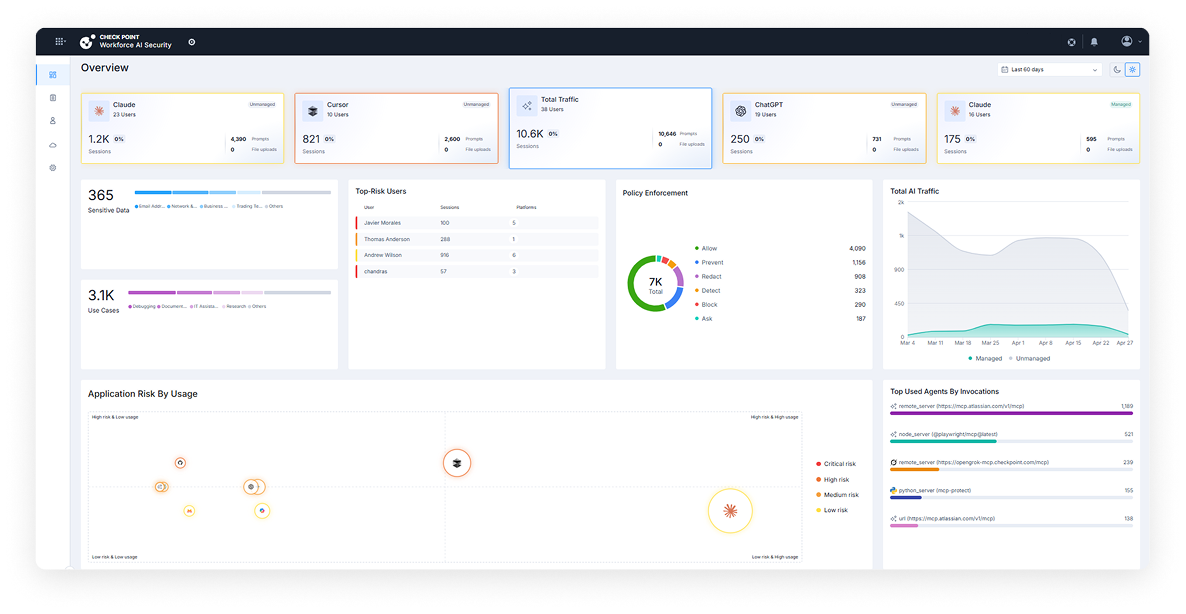Screen dimensions: 1186x614
Task: Sort by the Platforms column header
Action: [x=526, y=207]
